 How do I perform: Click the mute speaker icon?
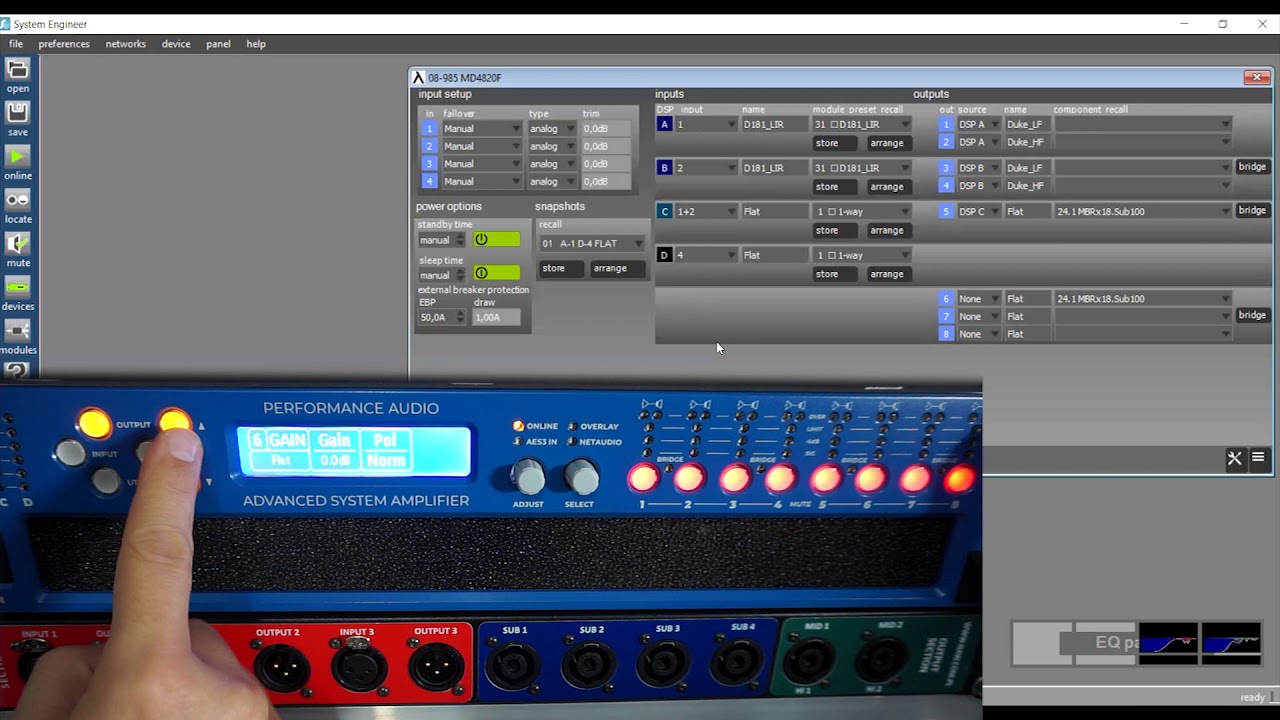18,243
